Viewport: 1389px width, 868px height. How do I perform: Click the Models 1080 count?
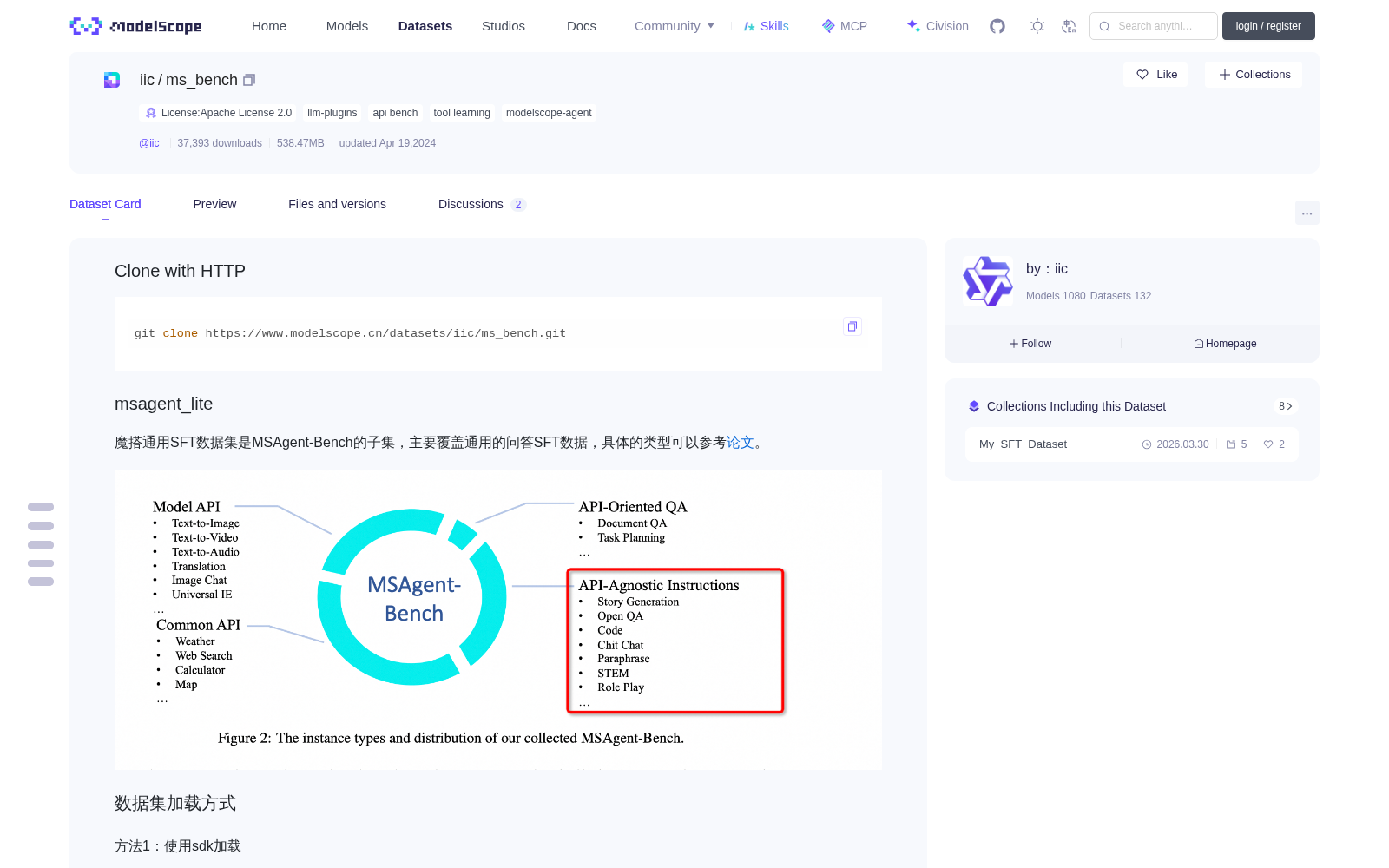[x=1056, y=296]
